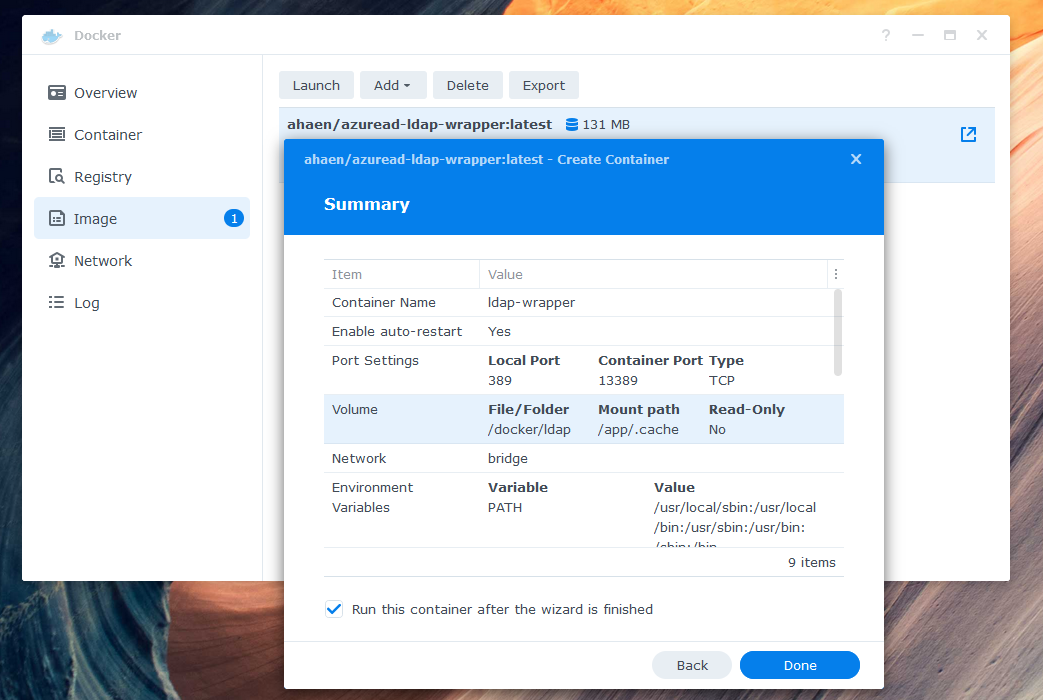Click the image size database icon
This screenshot has width=1043, height=700.
pyautogui.click(x=571, y=124)
